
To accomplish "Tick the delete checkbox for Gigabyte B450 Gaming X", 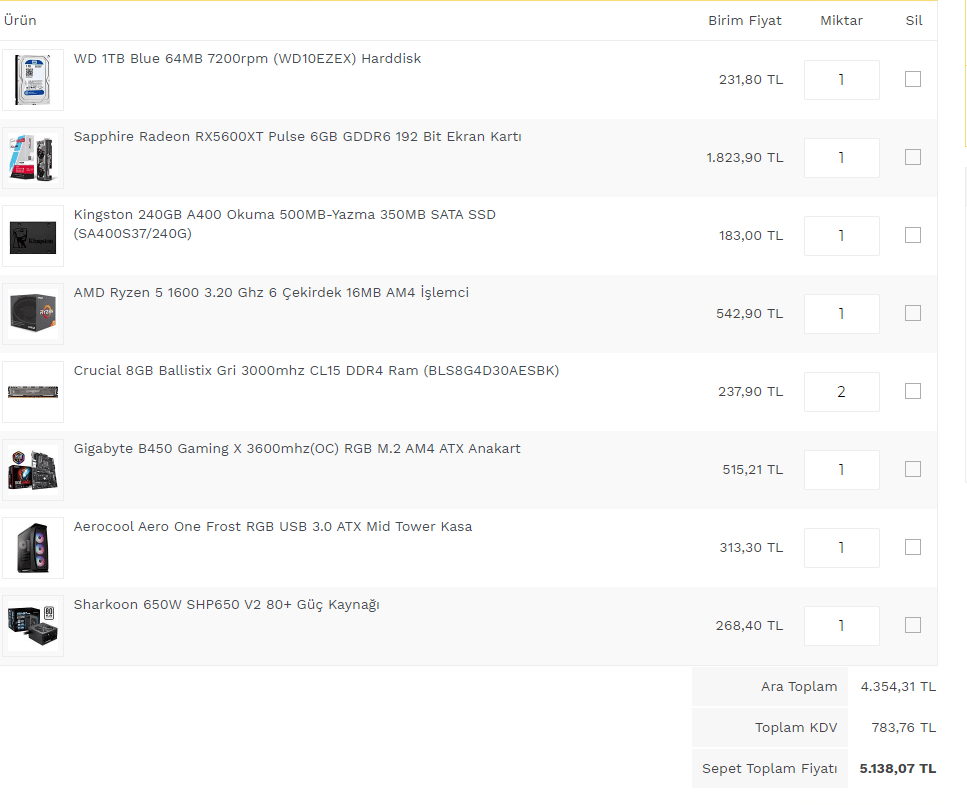I will point(913,469).
